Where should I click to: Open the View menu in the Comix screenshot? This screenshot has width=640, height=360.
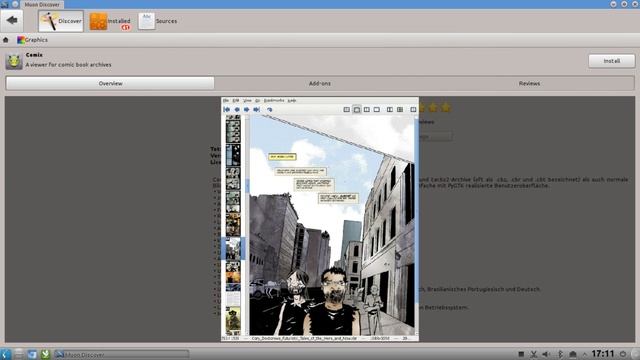tap(247, 100)
